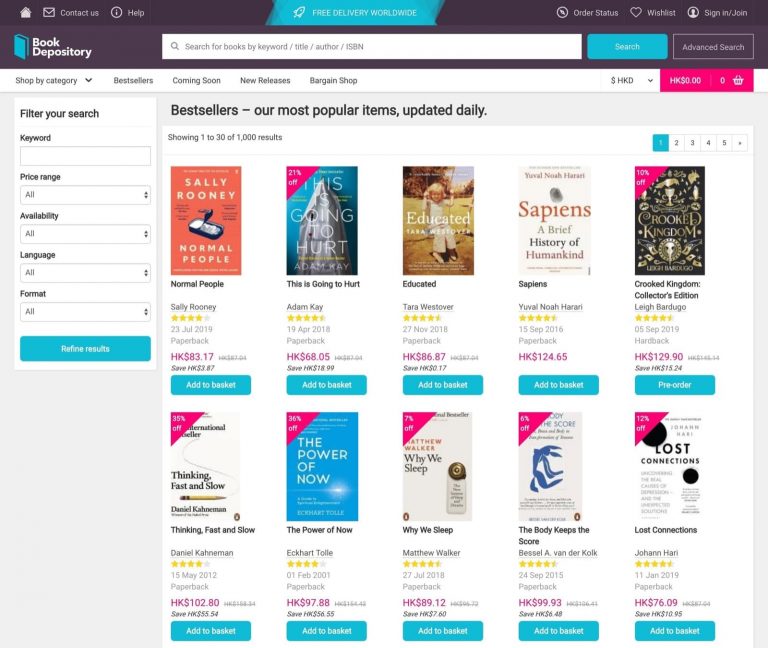Add The Body Keeps the Score to basket
The image size is (768, 648).
click(558, 631)
